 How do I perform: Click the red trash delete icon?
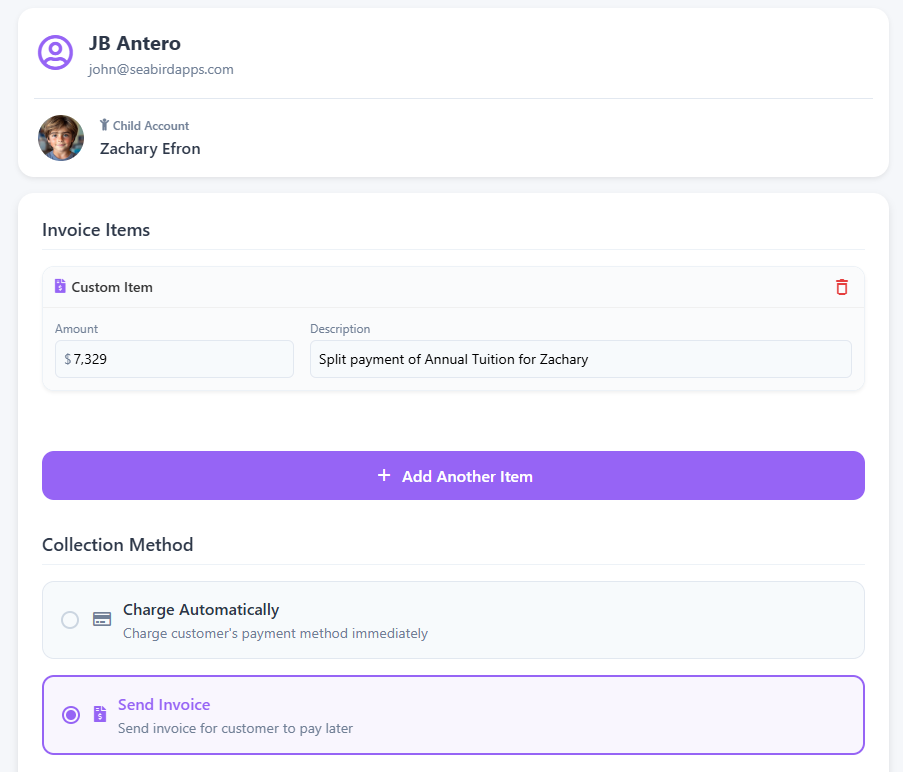[841, 287]
